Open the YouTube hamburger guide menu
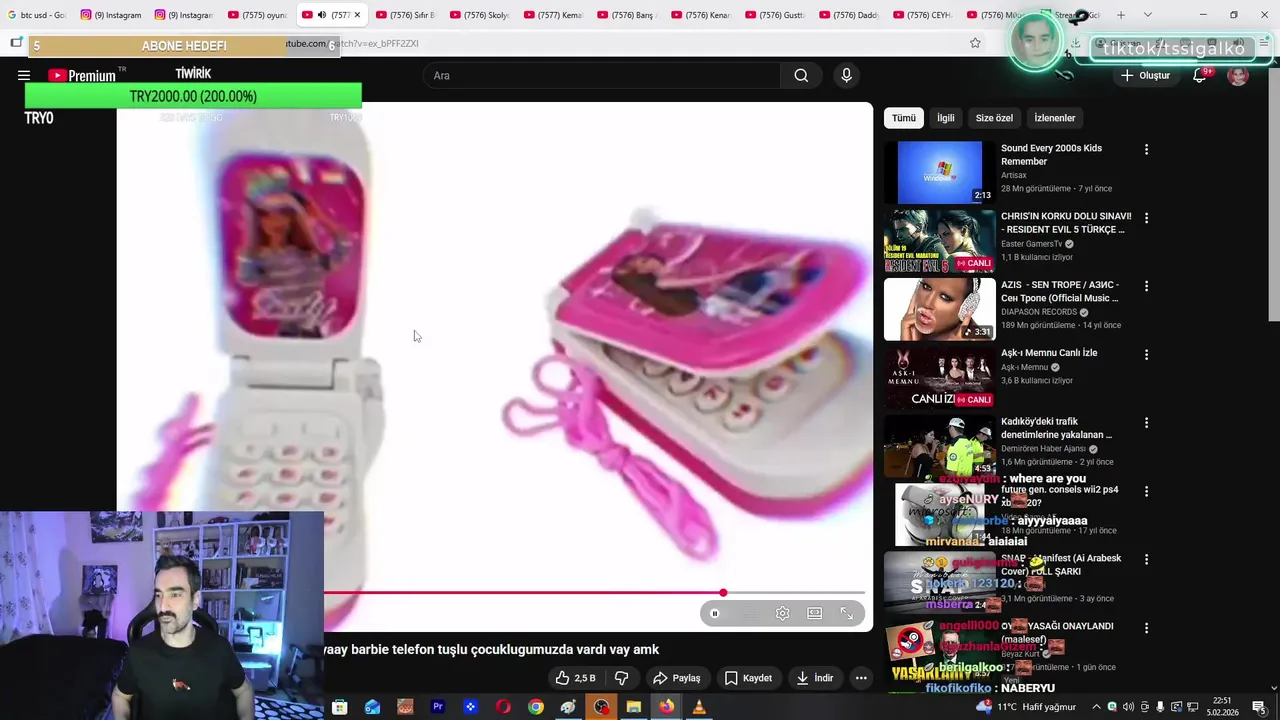1280x720 pixels. pyautogui.click(x=24, y=75)
